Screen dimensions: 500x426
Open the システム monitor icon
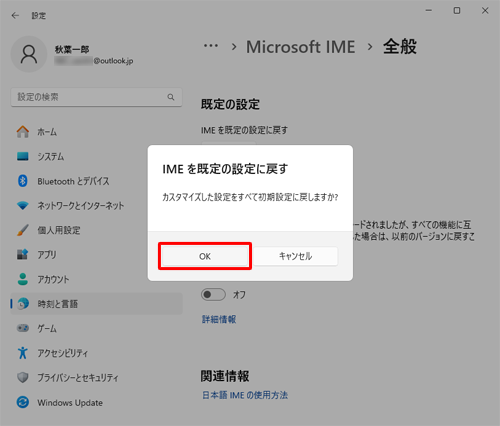[x=23, y=156]
